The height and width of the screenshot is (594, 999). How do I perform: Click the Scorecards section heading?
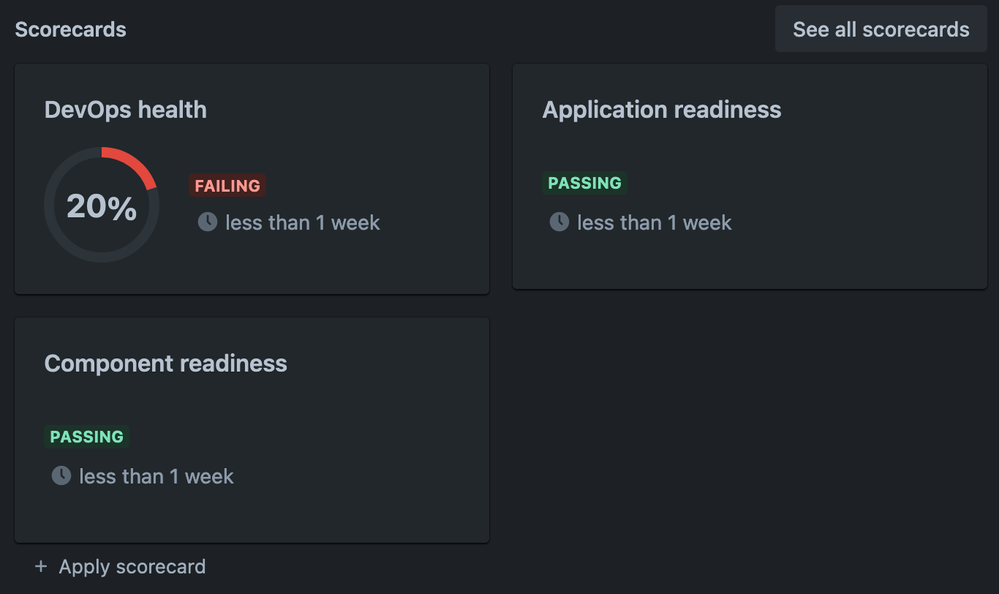[71, 29]
